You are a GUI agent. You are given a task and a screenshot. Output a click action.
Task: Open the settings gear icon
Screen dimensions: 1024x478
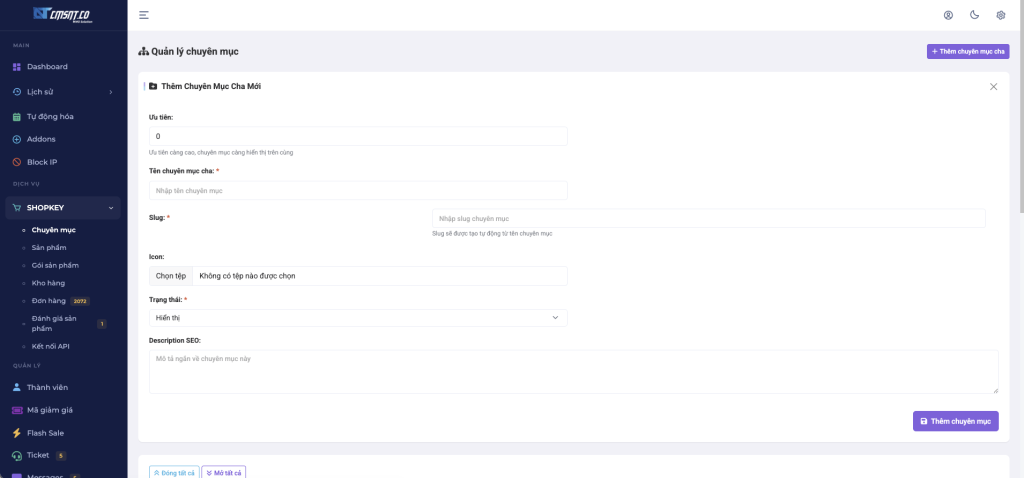pyautogui.click(x=1000, y=15)
